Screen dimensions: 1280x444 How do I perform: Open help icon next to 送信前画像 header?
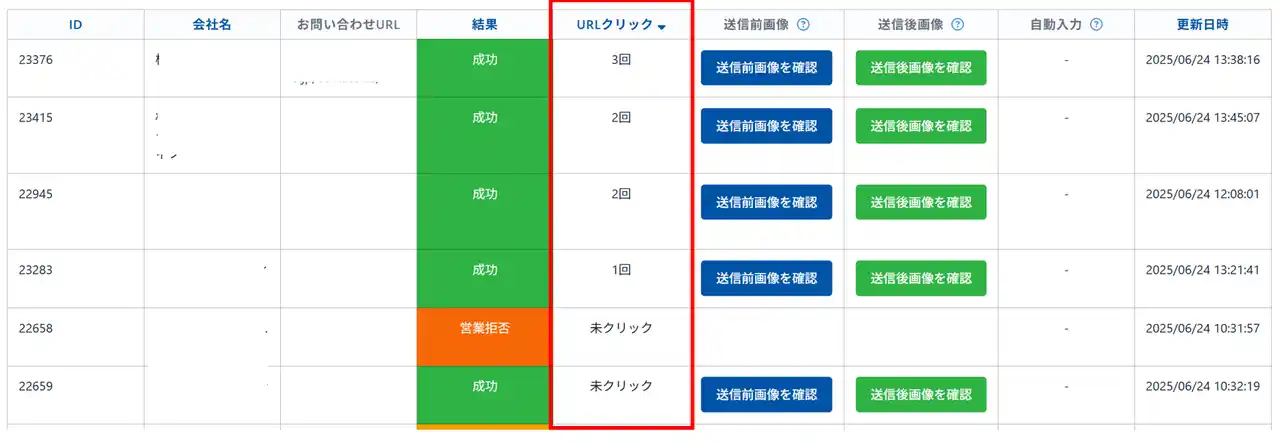tap(803, 25)
